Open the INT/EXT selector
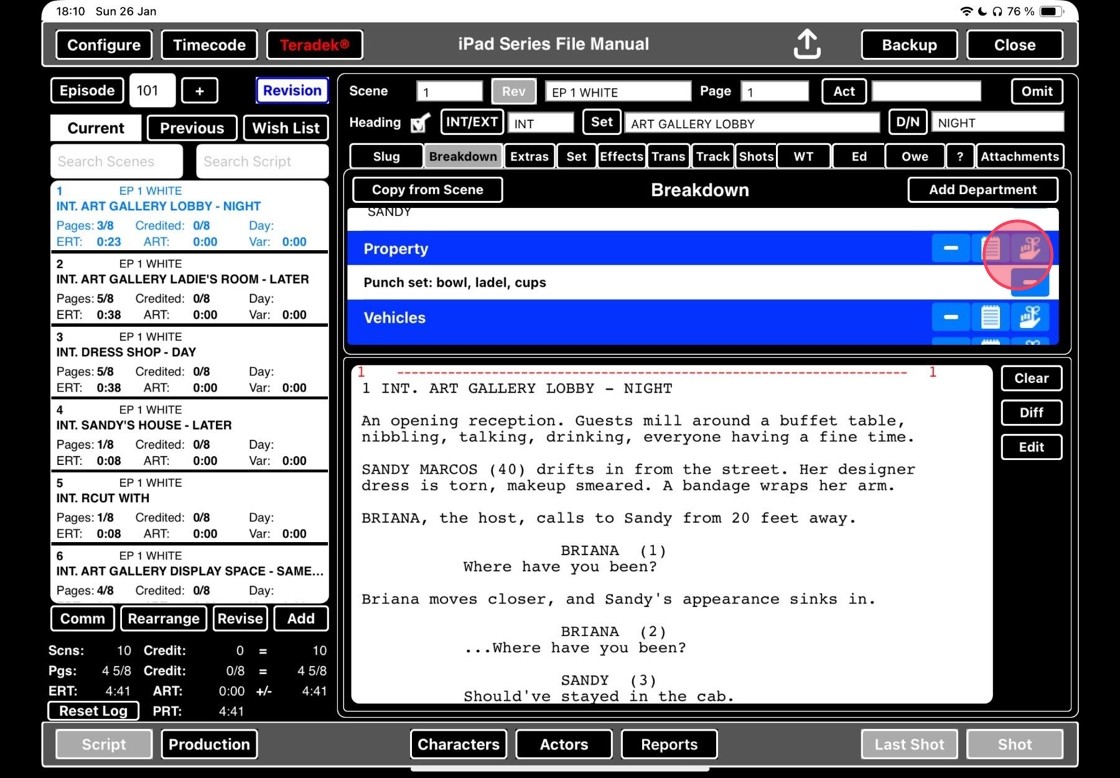The image size is (1120, 778). click(x=472, y=122)
